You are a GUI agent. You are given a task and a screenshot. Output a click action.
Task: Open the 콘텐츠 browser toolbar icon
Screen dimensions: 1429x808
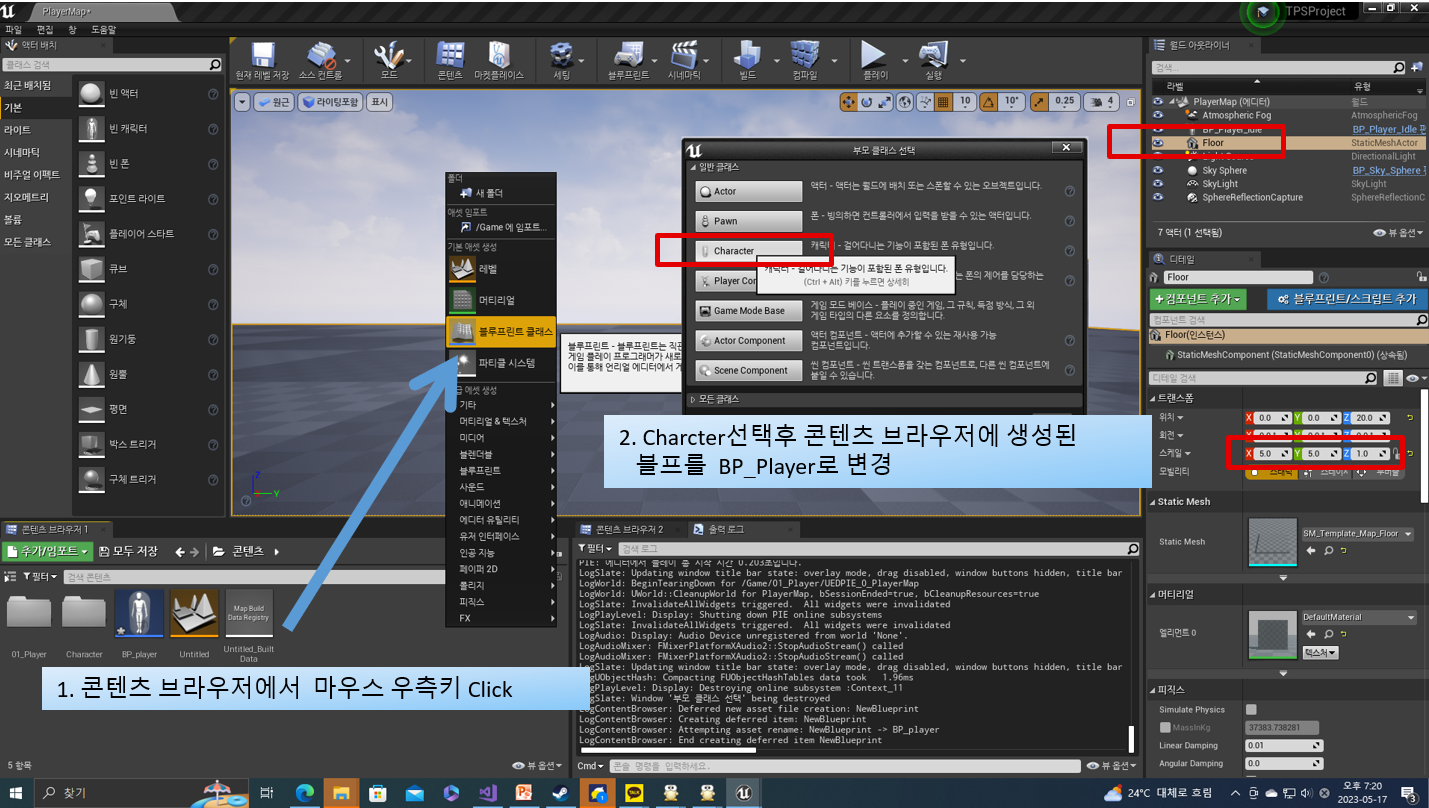(450, 56)
